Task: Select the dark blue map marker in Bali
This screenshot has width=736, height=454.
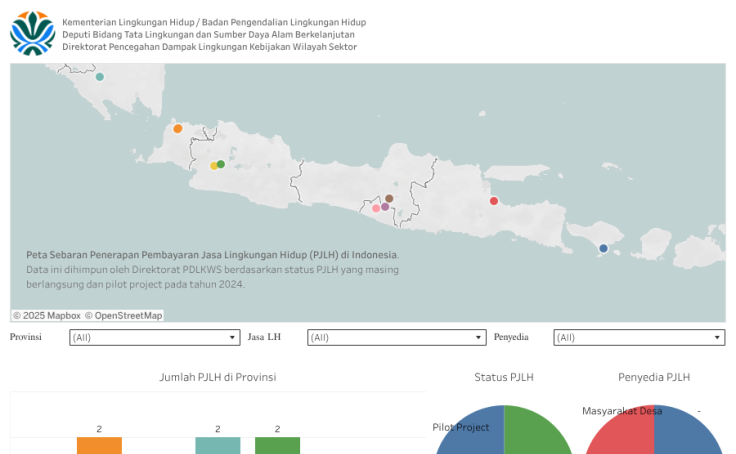Action: pyautogui.click(x=604, y=248)
